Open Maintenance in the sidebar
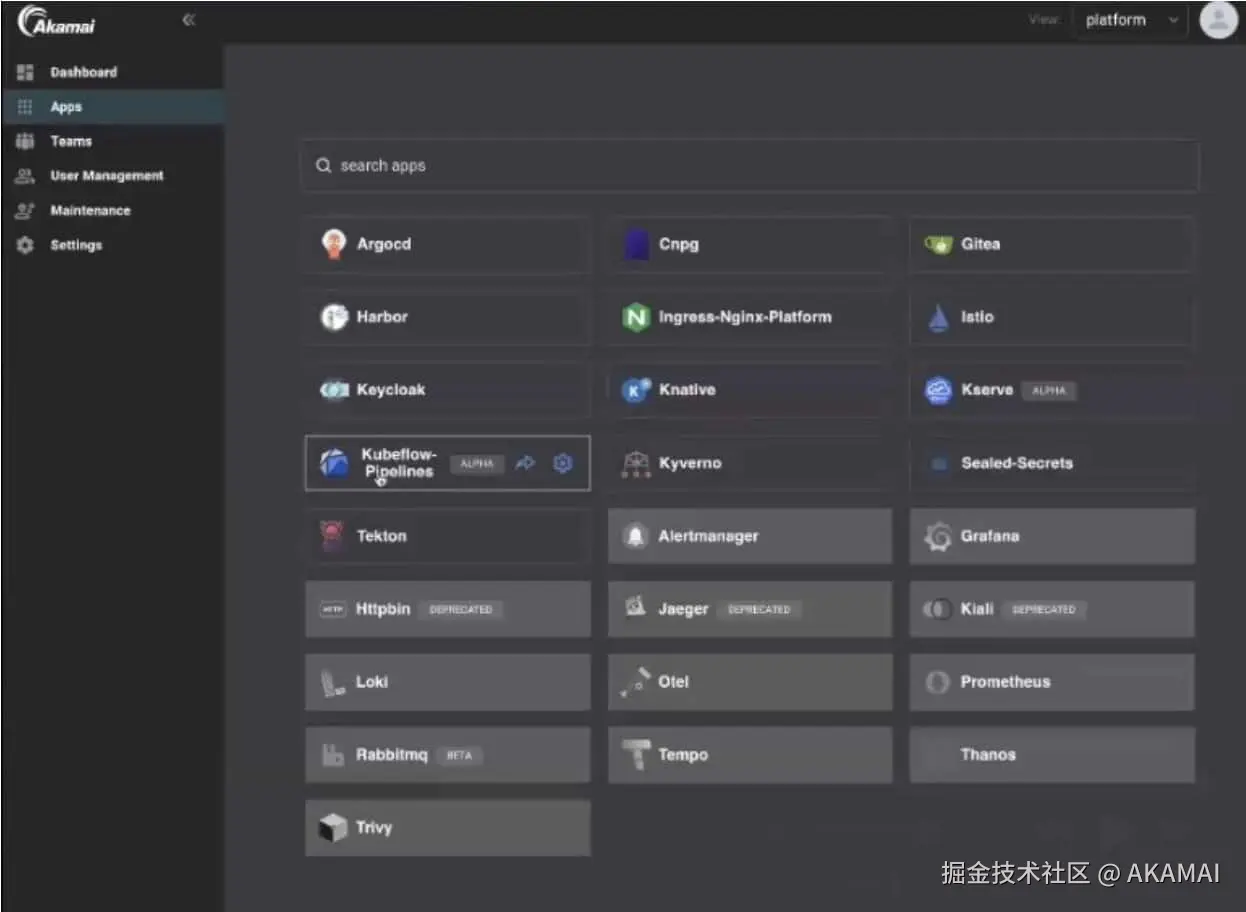 112,210
